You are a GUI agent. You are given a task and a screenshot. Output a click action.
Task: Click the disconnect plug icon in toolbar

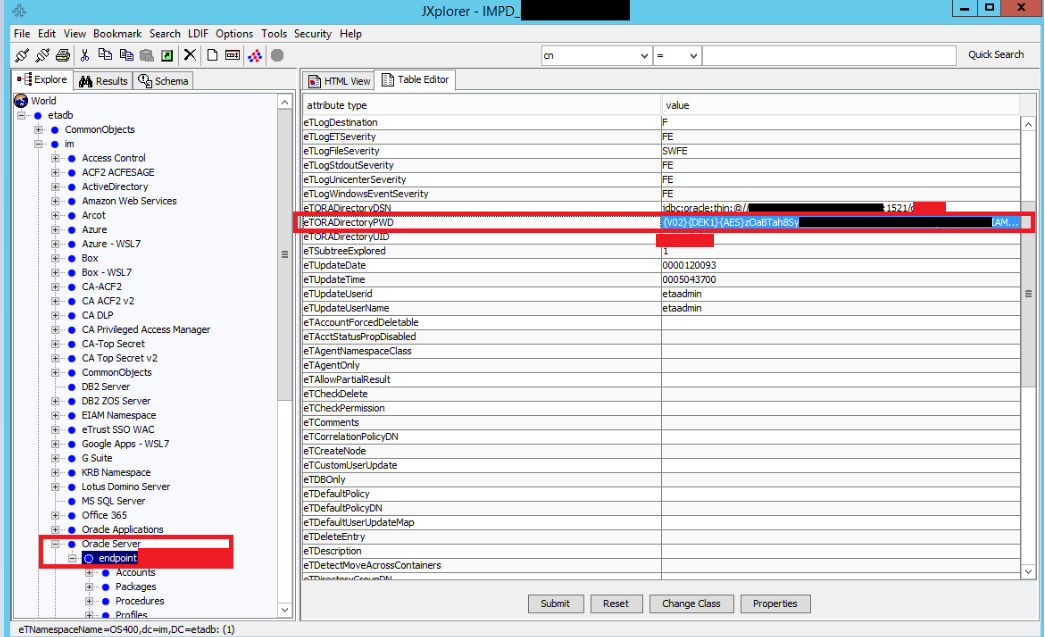coord(42,55)
